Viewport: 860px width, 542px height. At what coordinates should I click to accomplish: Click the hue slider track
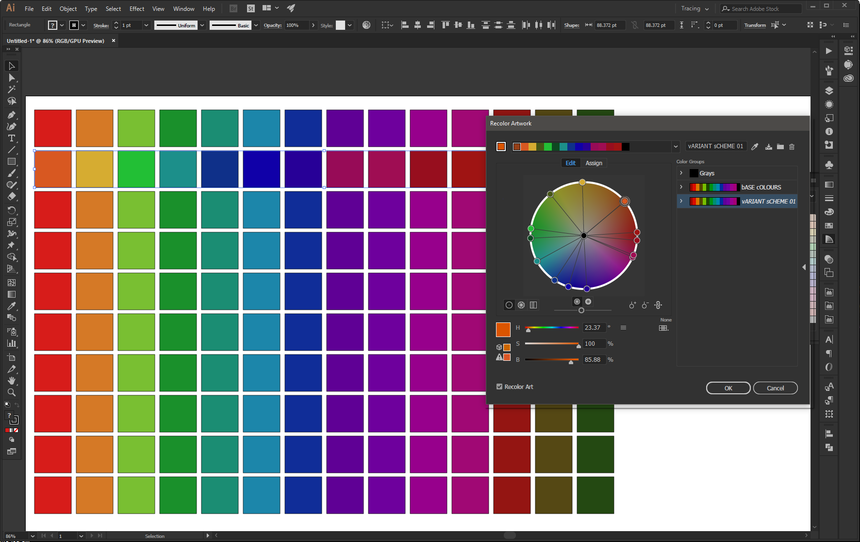pyautogui.click(x=552, y=328)
